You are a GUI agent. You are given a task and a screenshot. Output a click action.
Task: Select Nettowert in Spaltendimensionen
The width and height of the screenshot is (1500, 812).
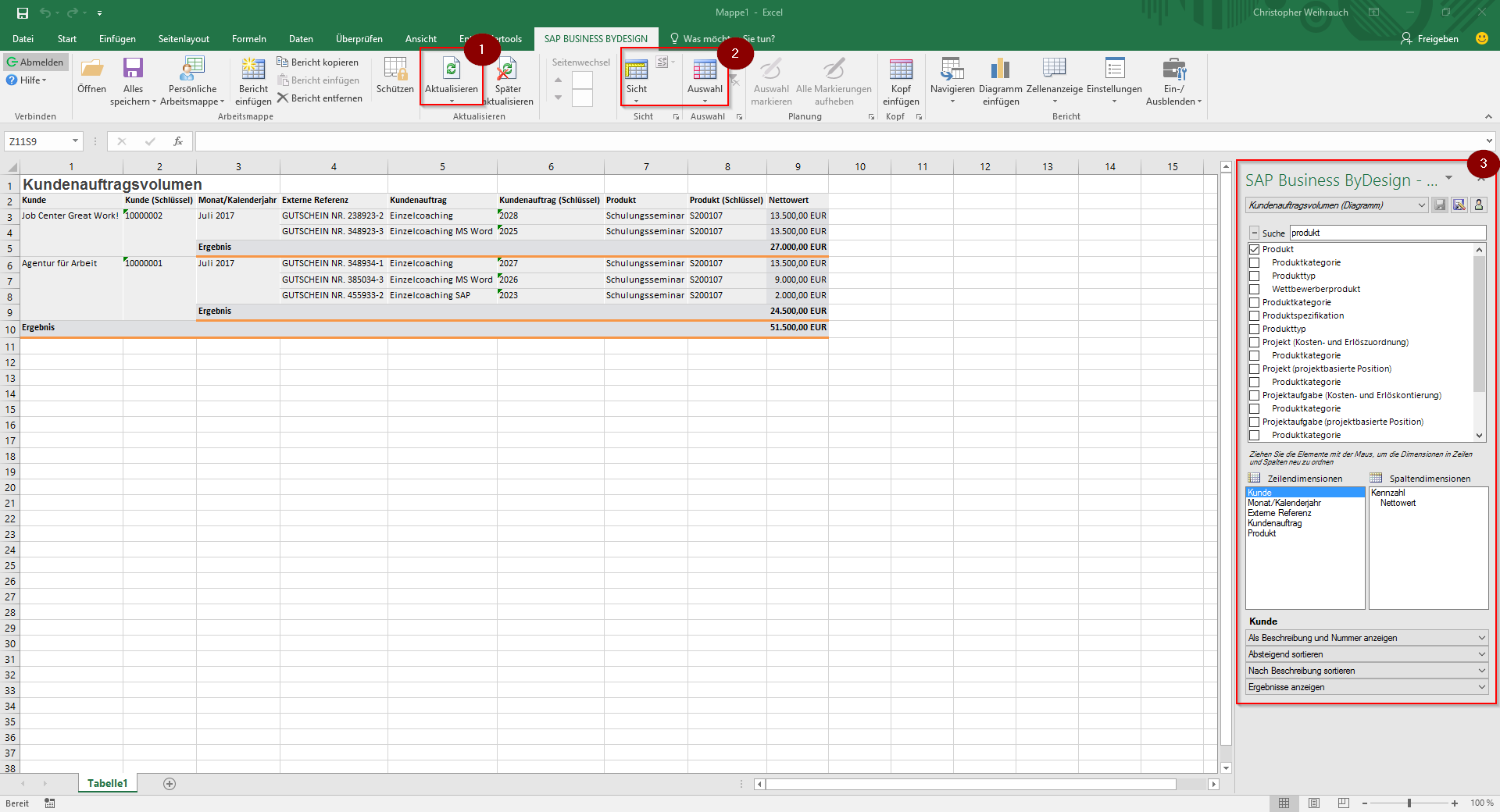(x=1398, y=503)
